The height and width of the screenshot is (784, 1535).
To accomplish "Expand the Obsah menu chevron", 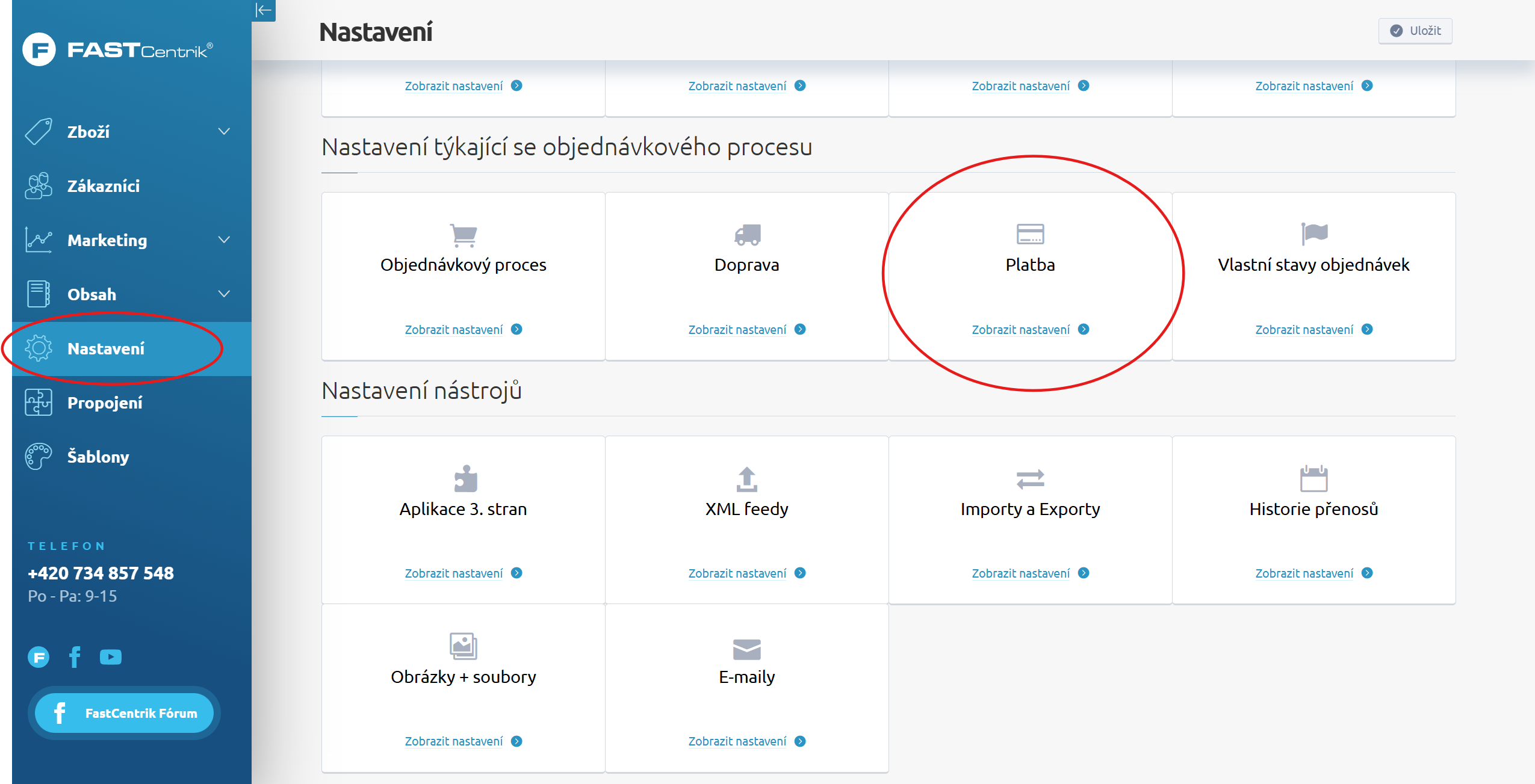I will (x=224, y=294).
